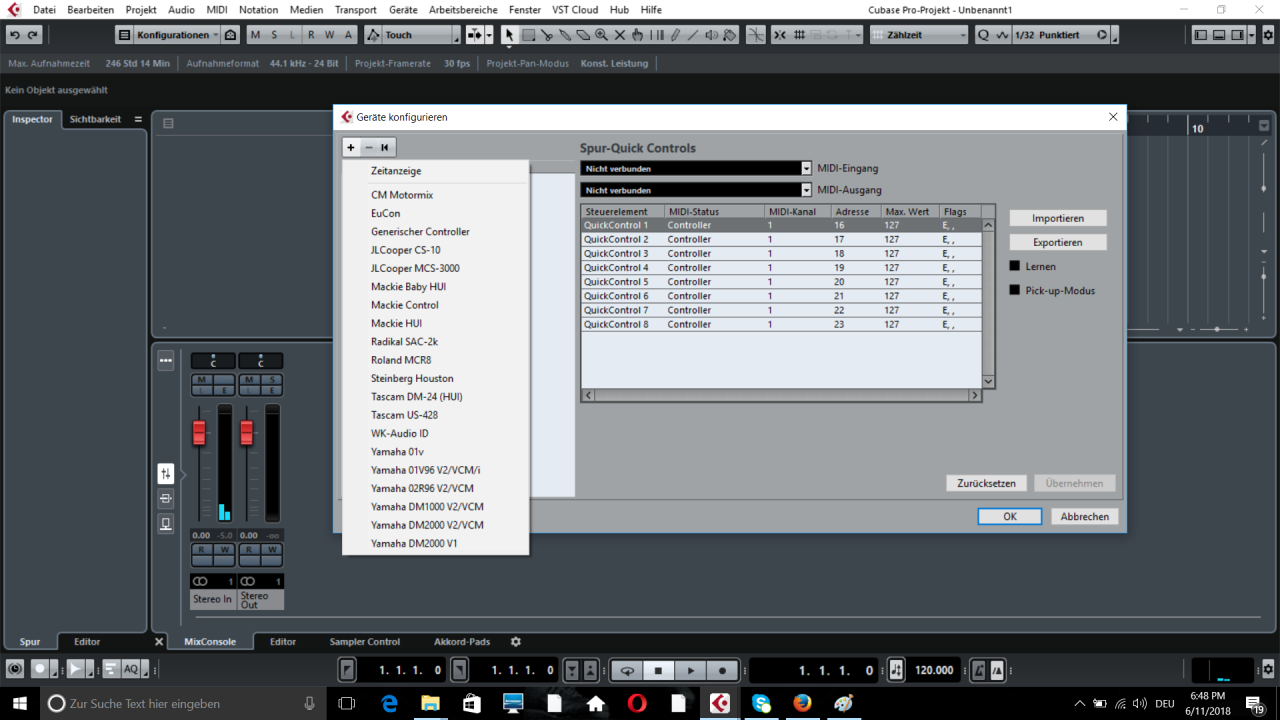
Task: Click the Stereo In pan control
Action: (x=213, y=361)
